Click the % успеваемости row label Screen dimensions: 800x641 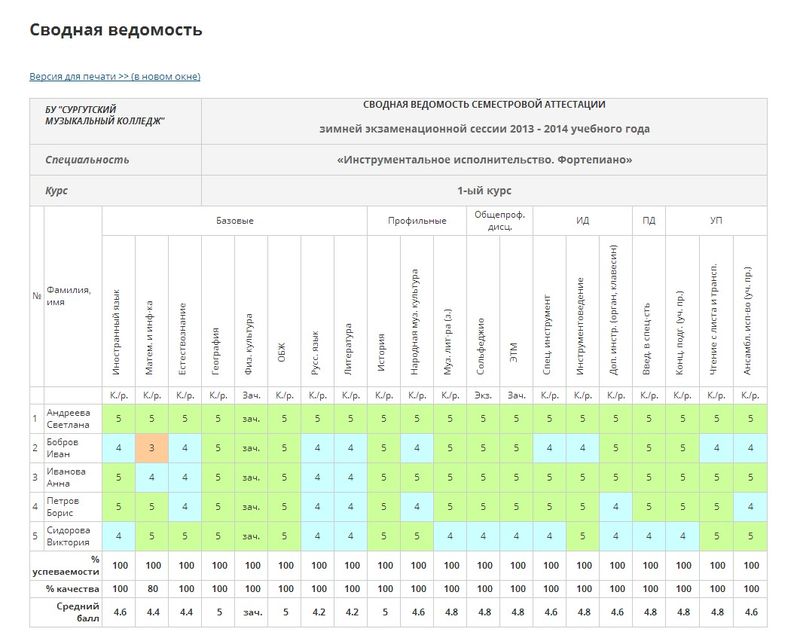pyautogui.click(x=66, y=565)
